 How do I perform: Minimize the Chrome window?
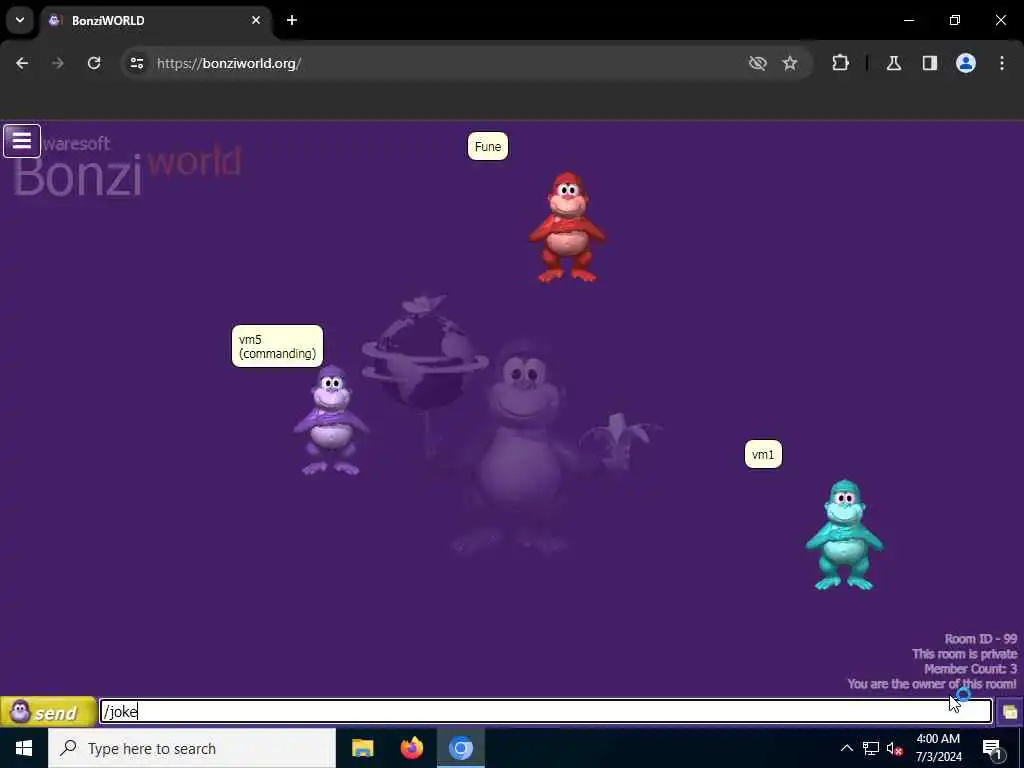tap(909, 20)
